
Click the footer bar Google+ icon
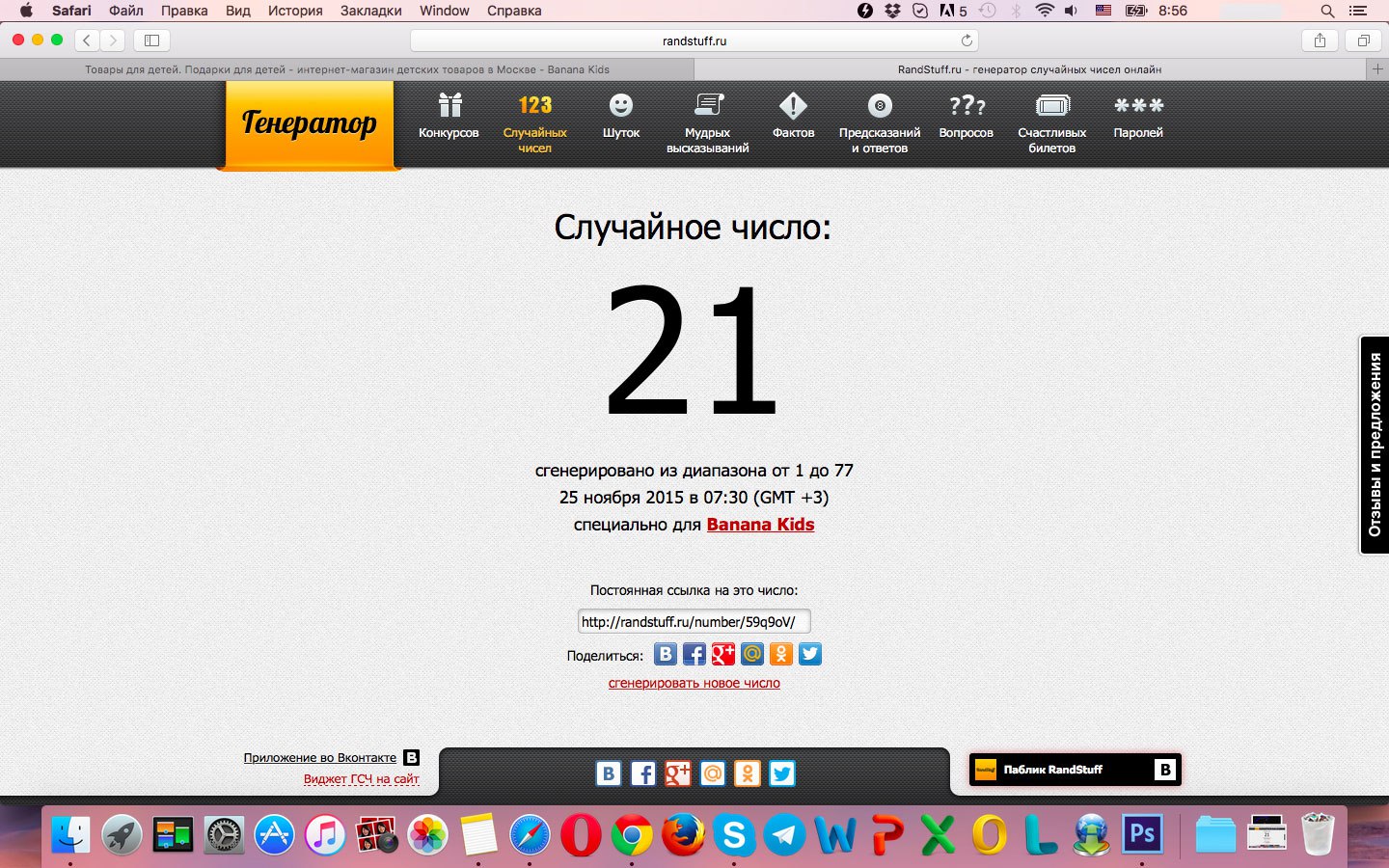pyautogui.click(x=678, y=773)
